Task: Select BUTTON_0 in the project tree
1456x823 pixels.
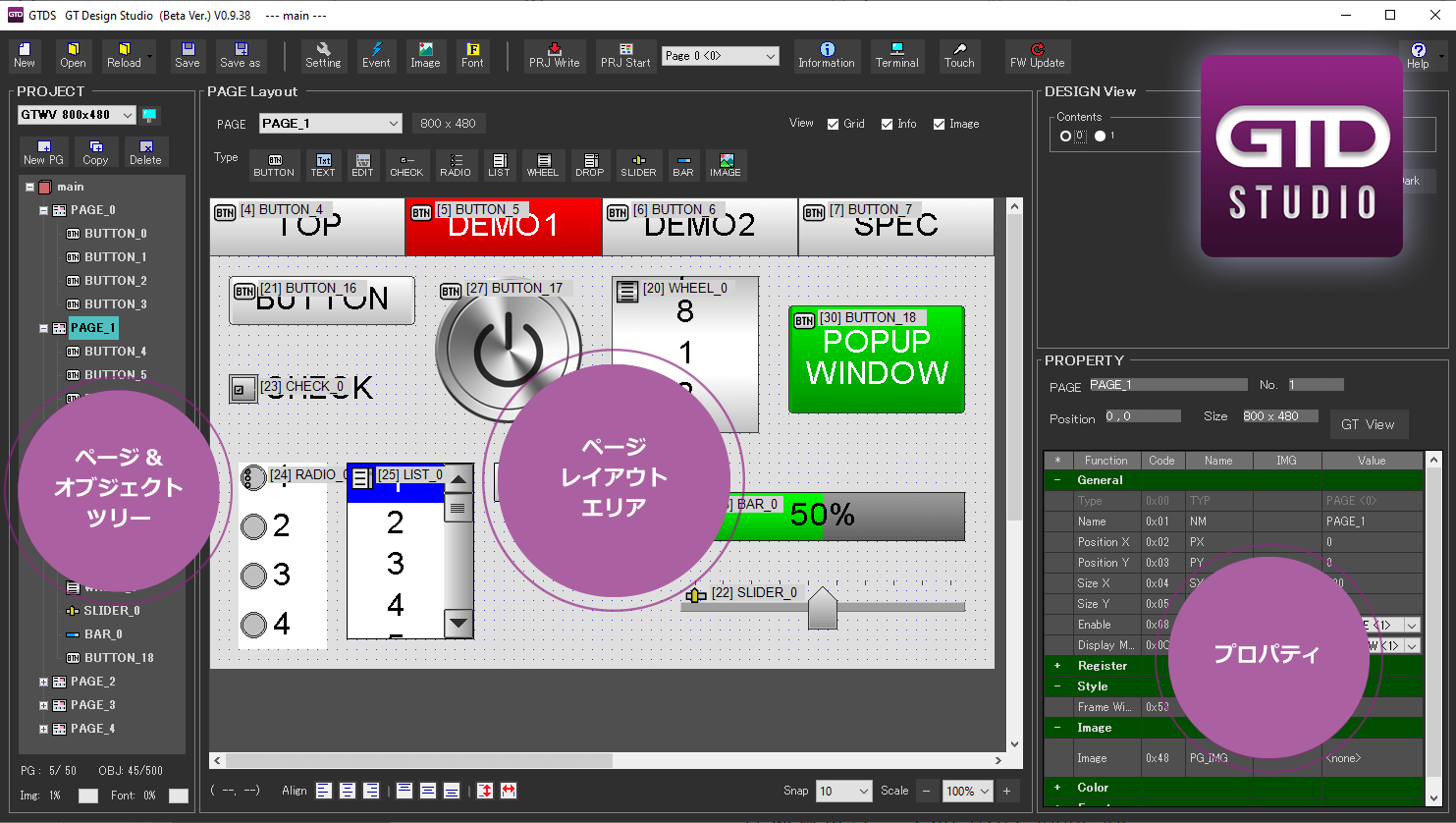Action: 116,234
